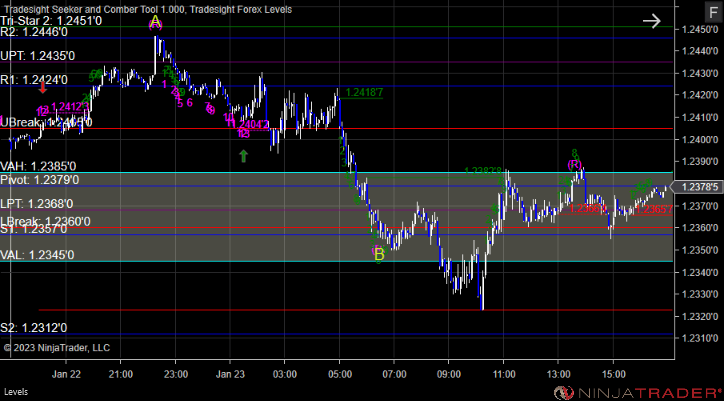Click the 21:00 time axis label
This screenshot has height=401, width=724.
point(120,374)
